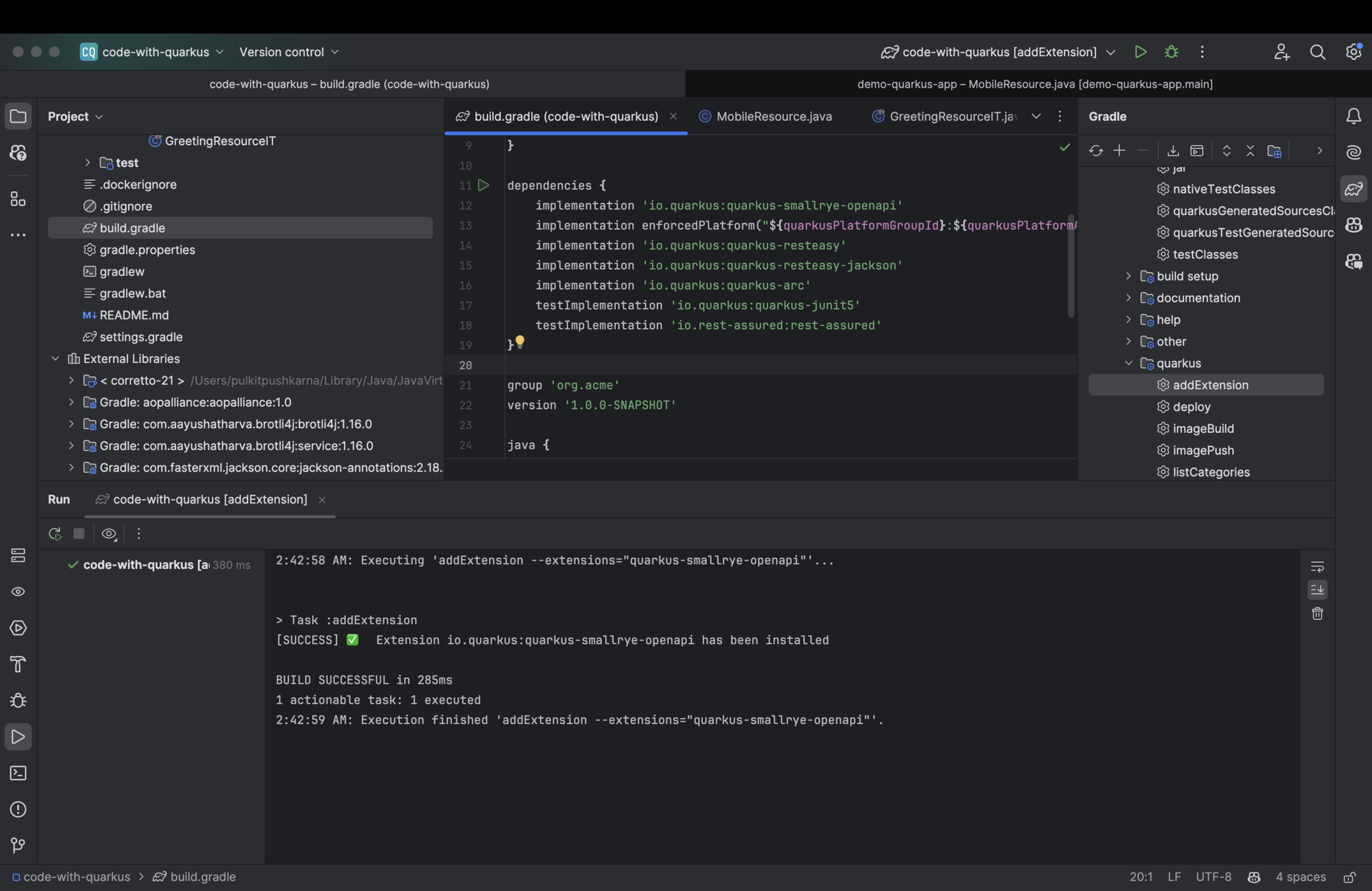Open the run configuration dropdown
This screenshot has width=1372, height=891.
point(1111,52)
